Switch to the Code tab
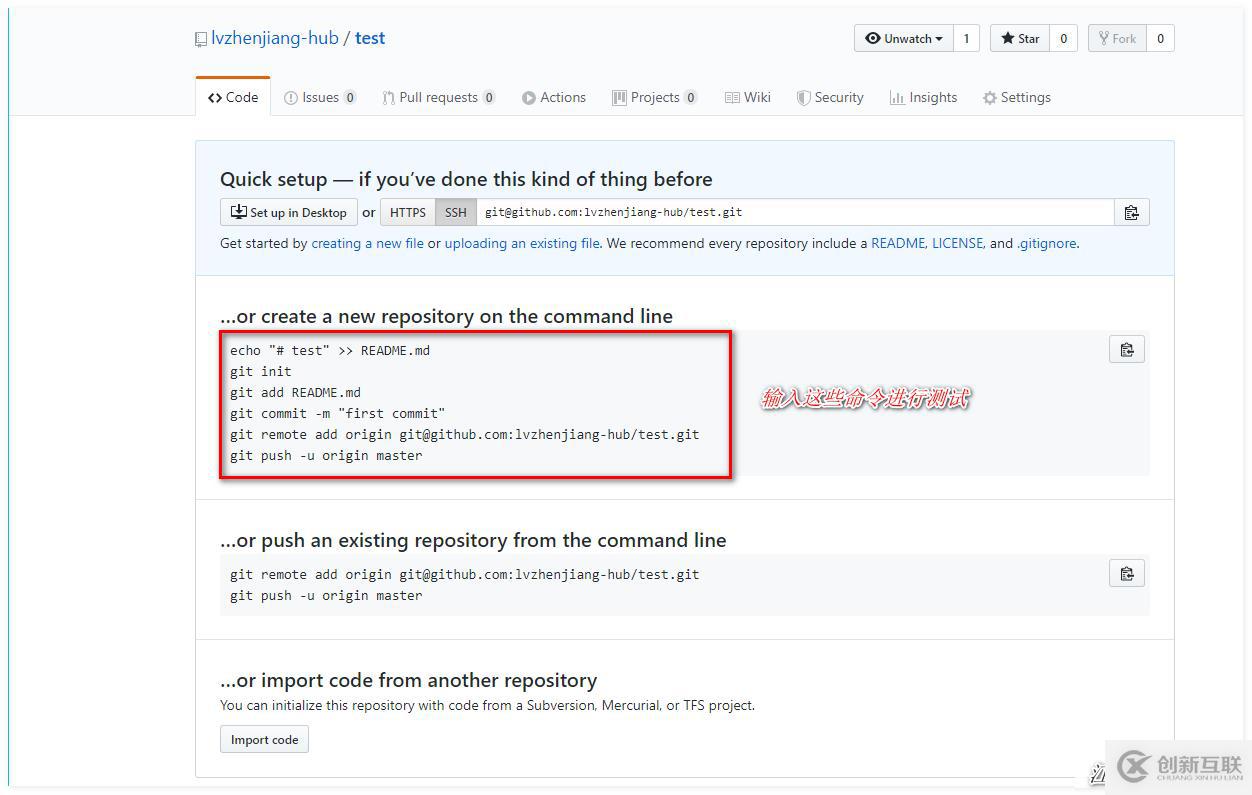This screenshot has height=795, width=1252. [x=233, y=97]
